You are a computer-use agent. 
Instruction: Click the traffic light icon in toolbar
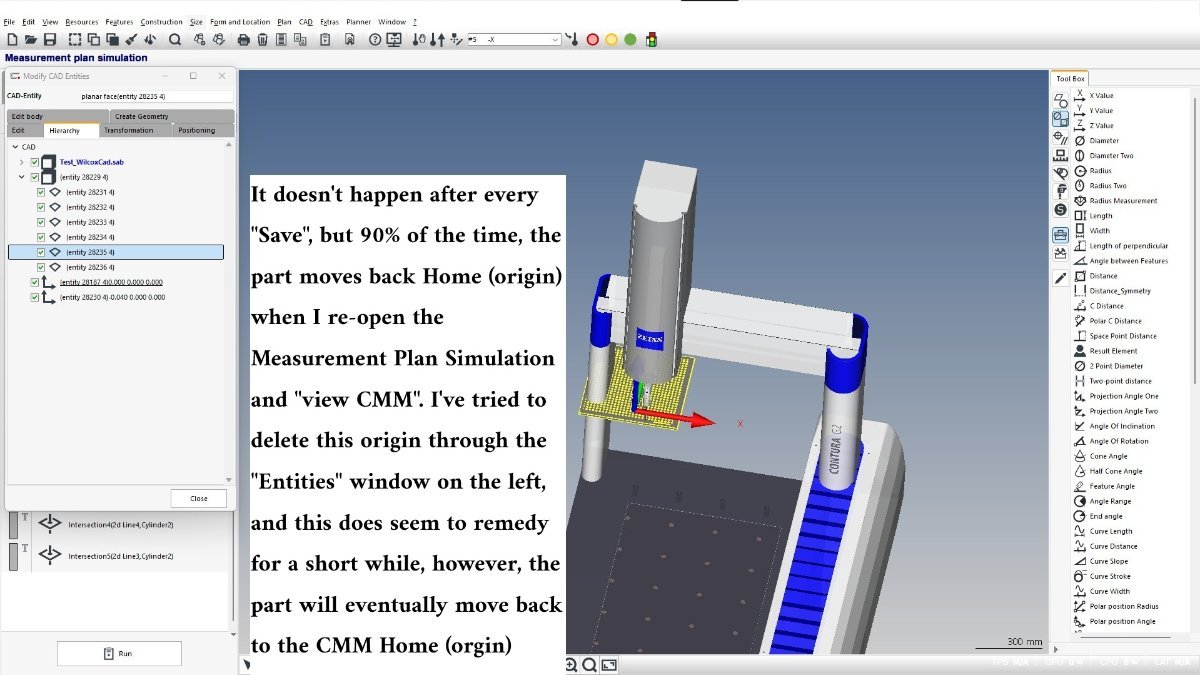point(652,40)
